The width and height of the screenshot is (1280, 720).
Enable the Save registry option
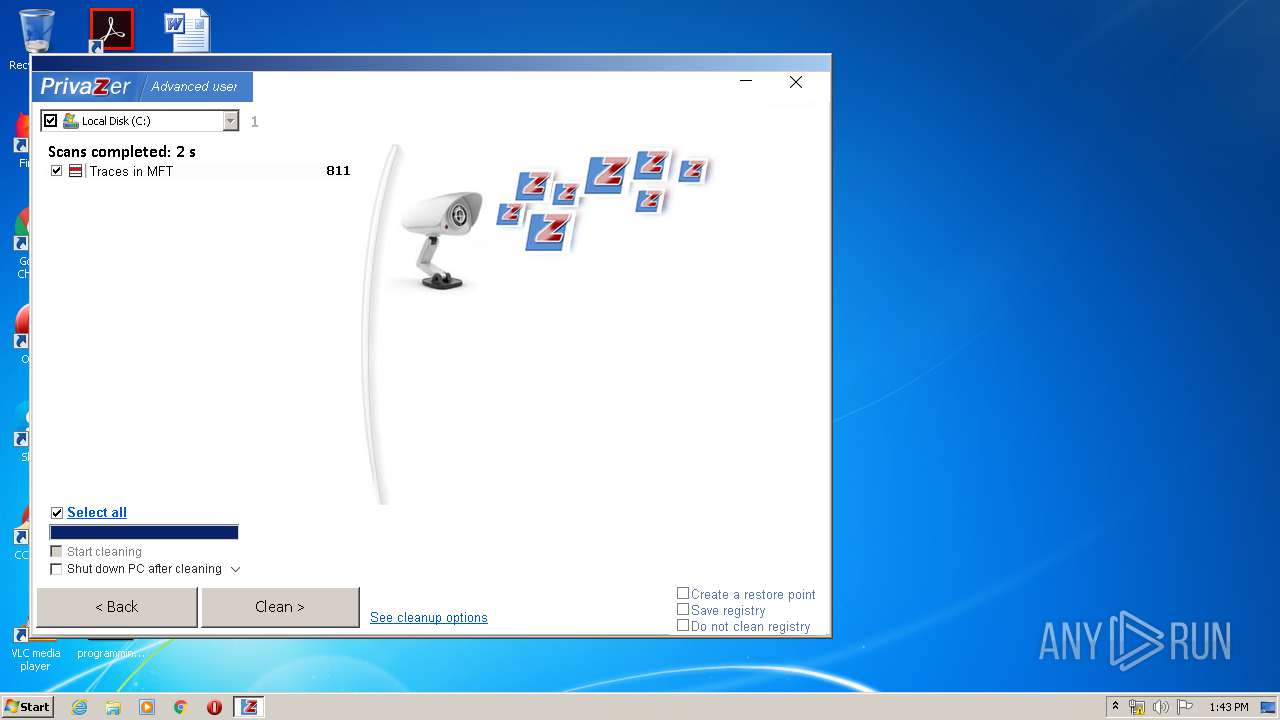(683, 609)
